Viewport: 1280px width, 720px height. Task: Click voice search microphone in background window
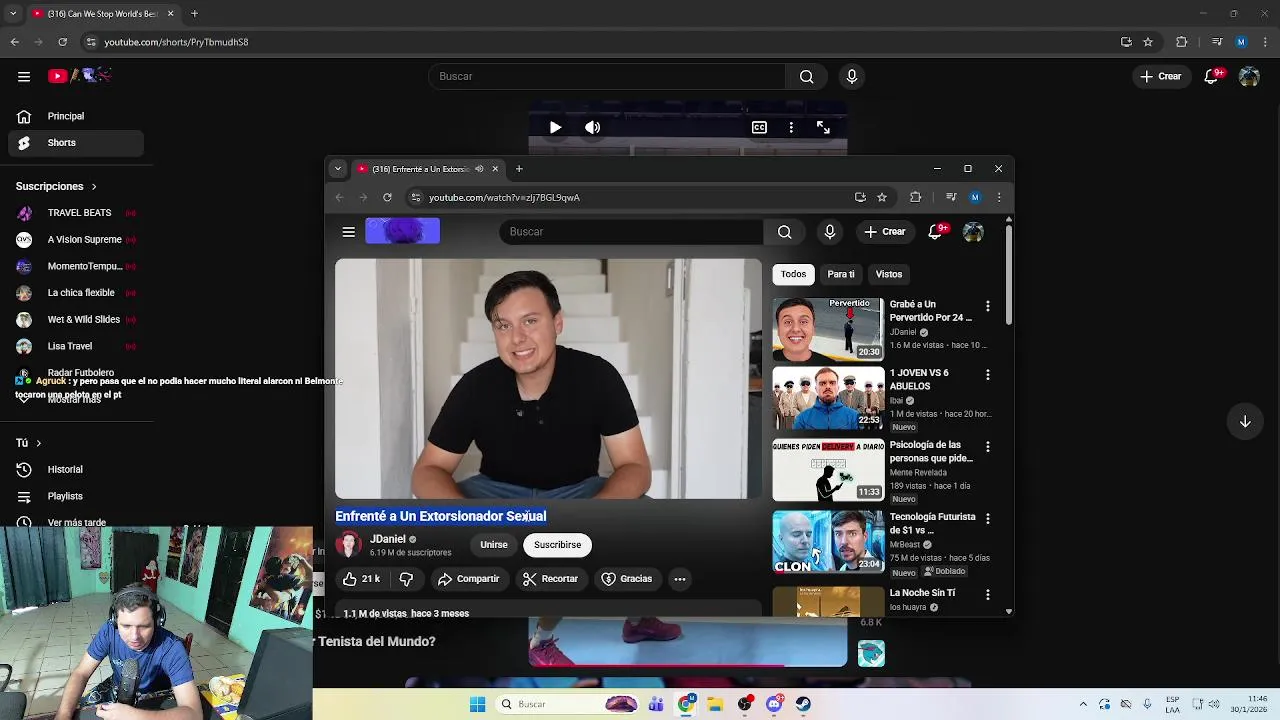click(x=852, y=76)
